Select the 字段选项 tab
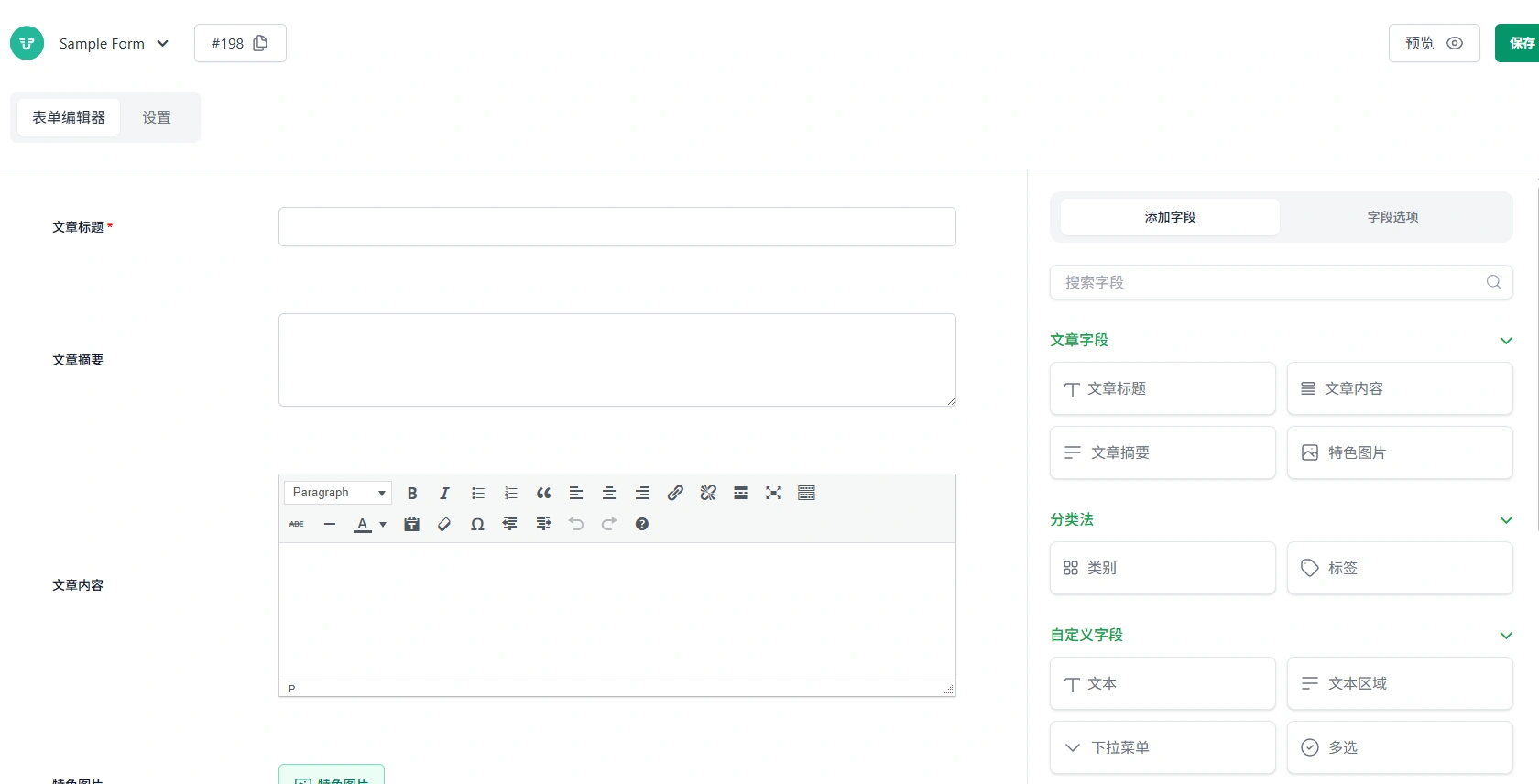This screenshot has width=1539, height=784. pos(1392,217)
